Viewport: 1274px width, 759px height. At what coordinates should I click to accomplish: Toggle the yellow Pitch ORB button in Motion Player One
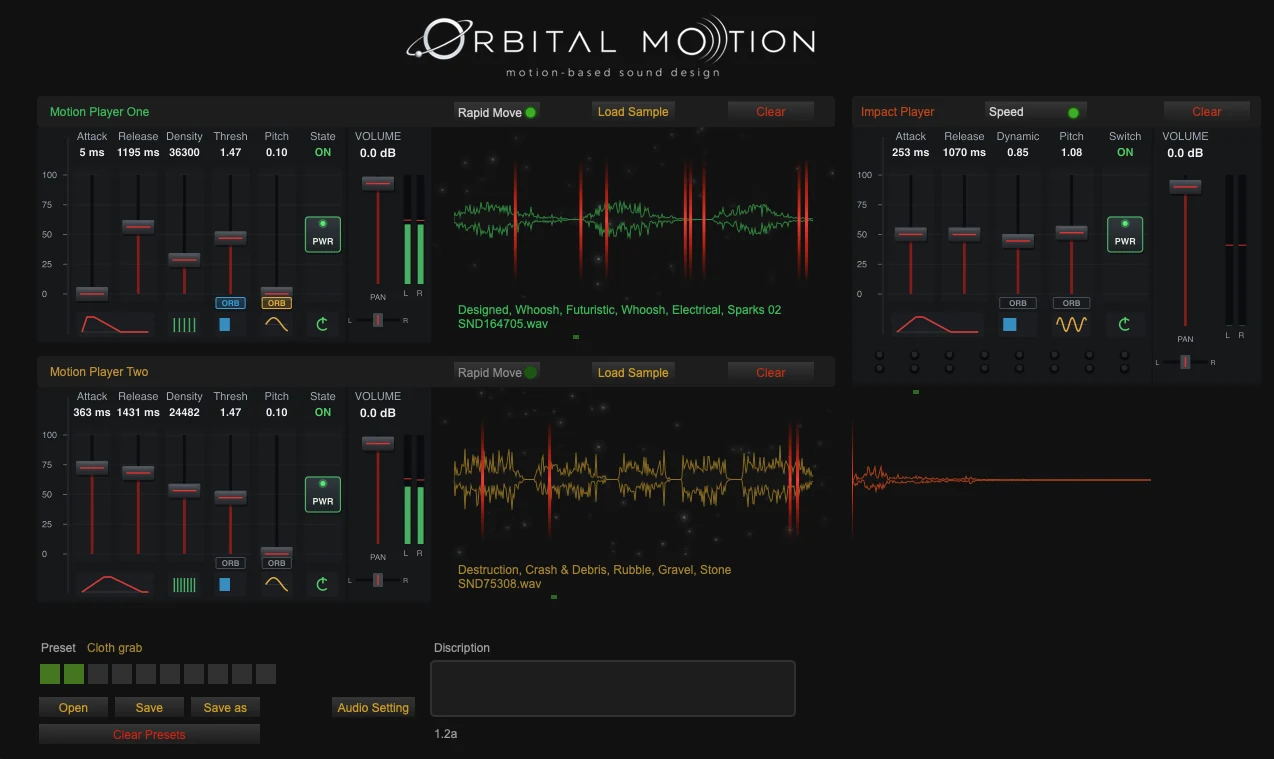pos(277,303)
